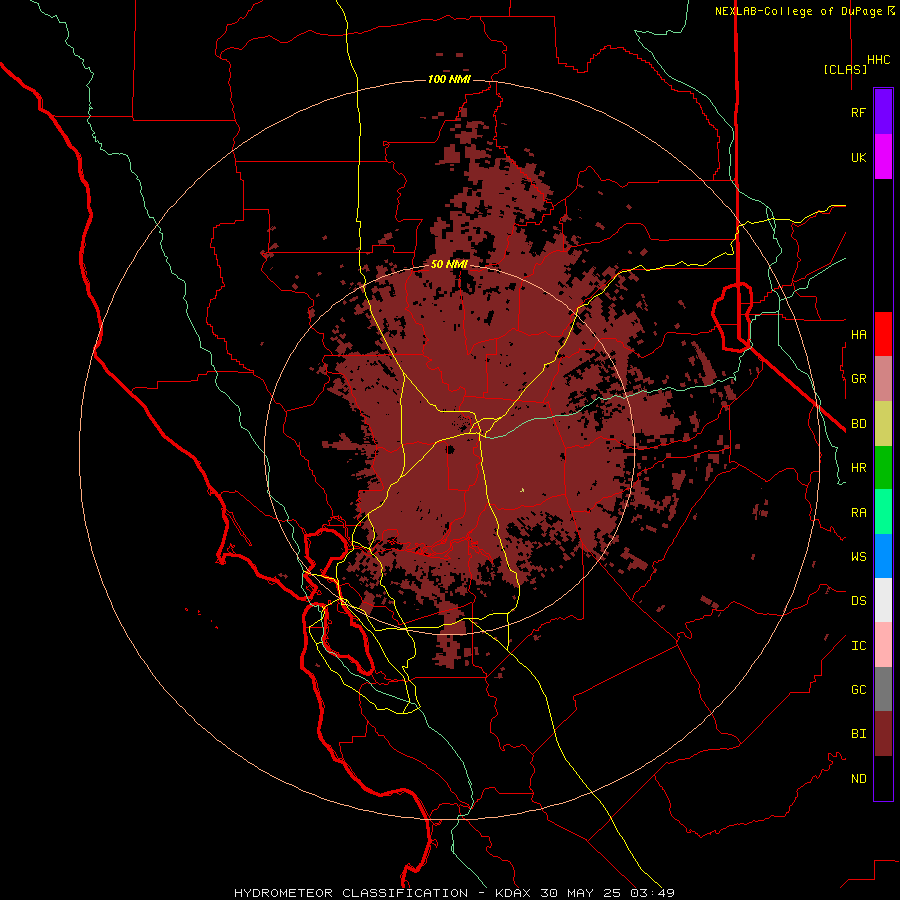This screenshot has height=900, width=900.
Task: Click the ND legend label
Action: [x=859, y=779]
